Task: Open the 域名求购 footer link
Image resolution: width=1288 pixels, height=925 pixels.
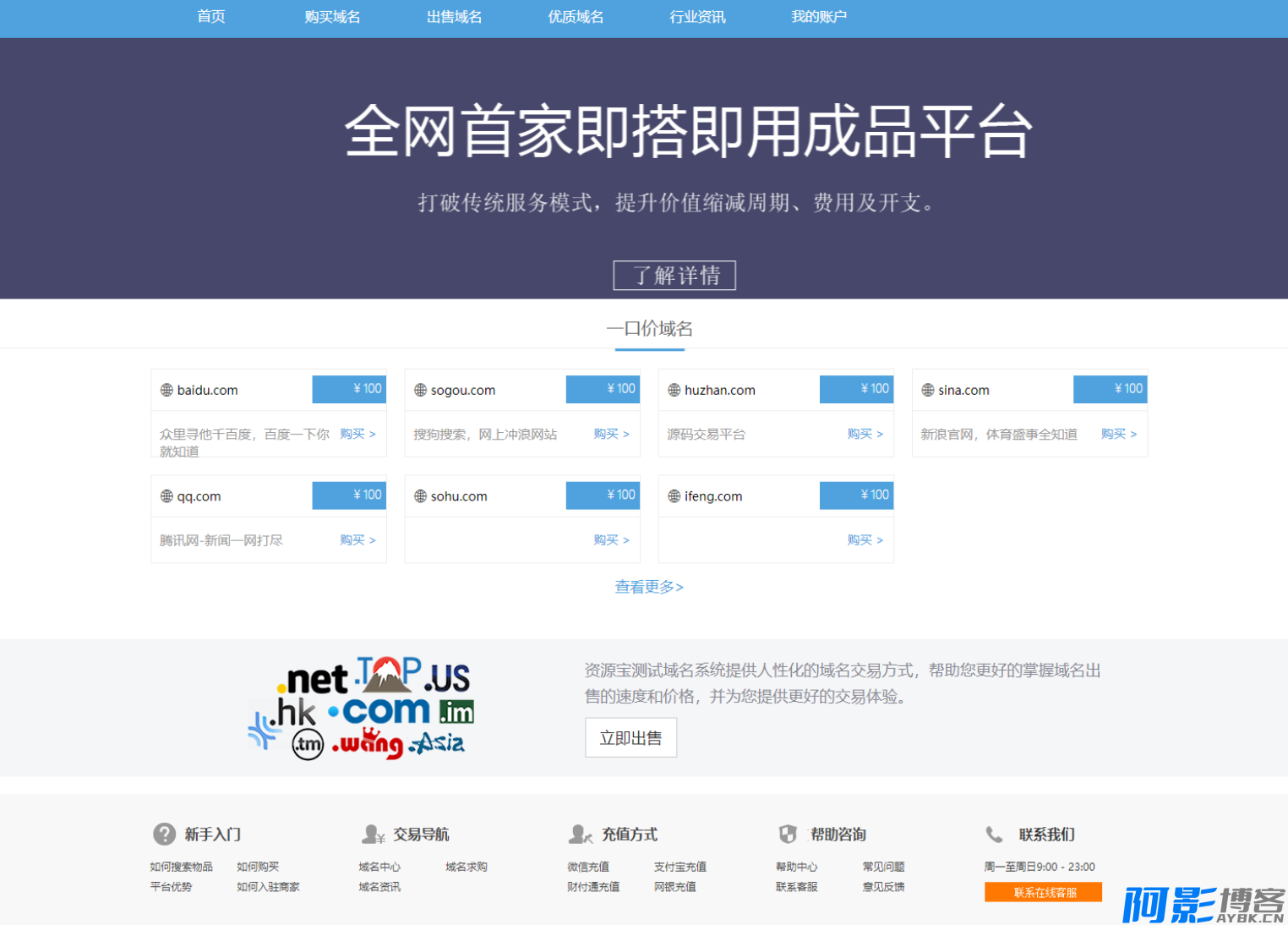Action: 467,867
